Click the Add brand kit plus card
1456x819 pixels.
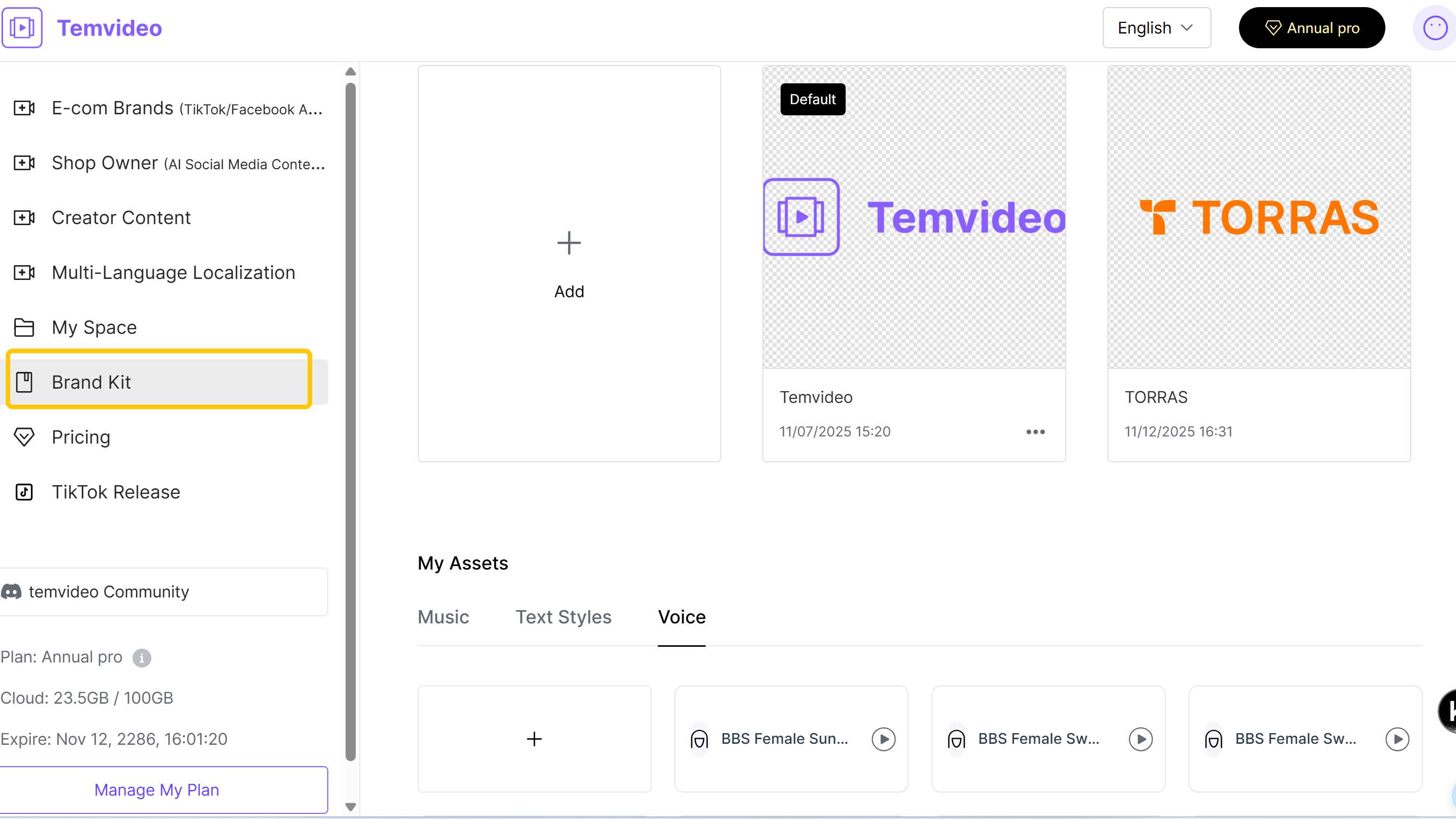(569, 263)
